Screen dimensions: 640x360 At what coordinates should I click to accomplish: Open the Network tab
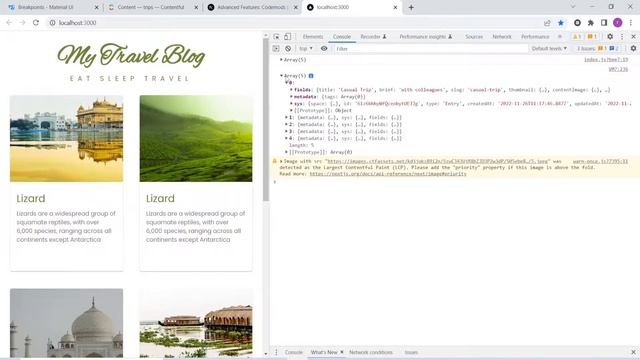point(502,37)
